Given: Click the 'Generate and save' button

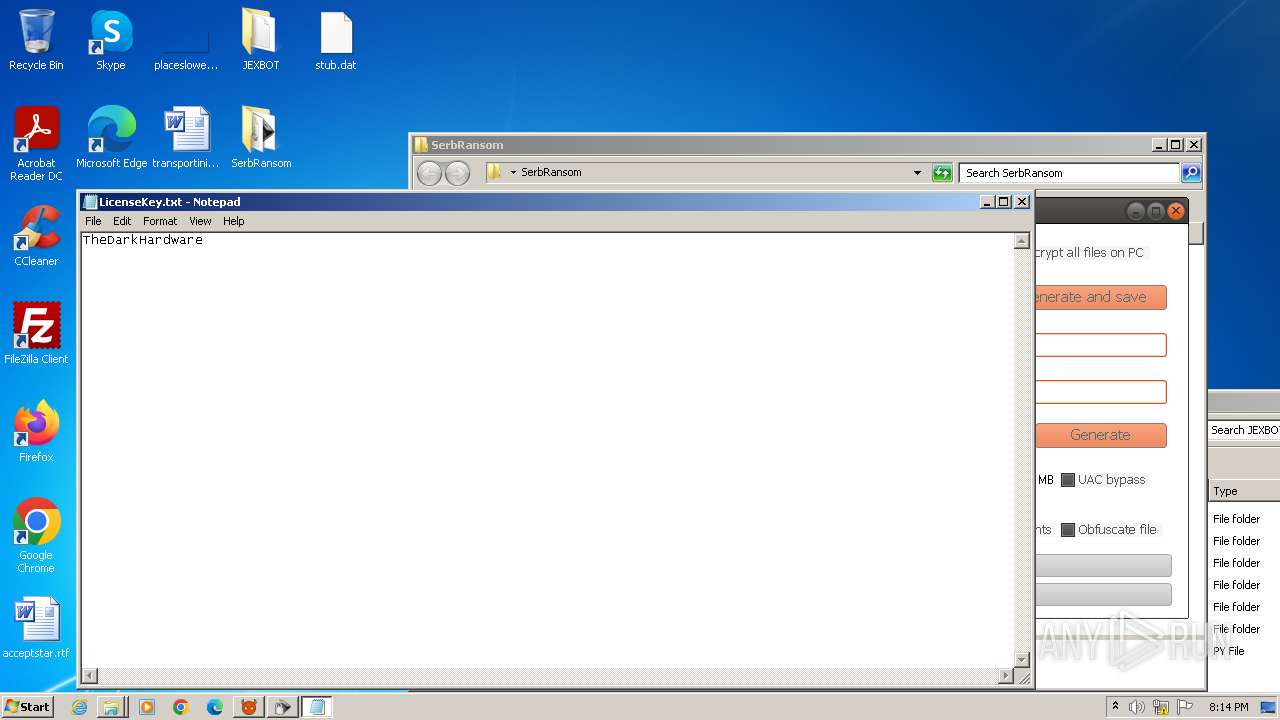Looking at the screenshot, I should 1100,297.
